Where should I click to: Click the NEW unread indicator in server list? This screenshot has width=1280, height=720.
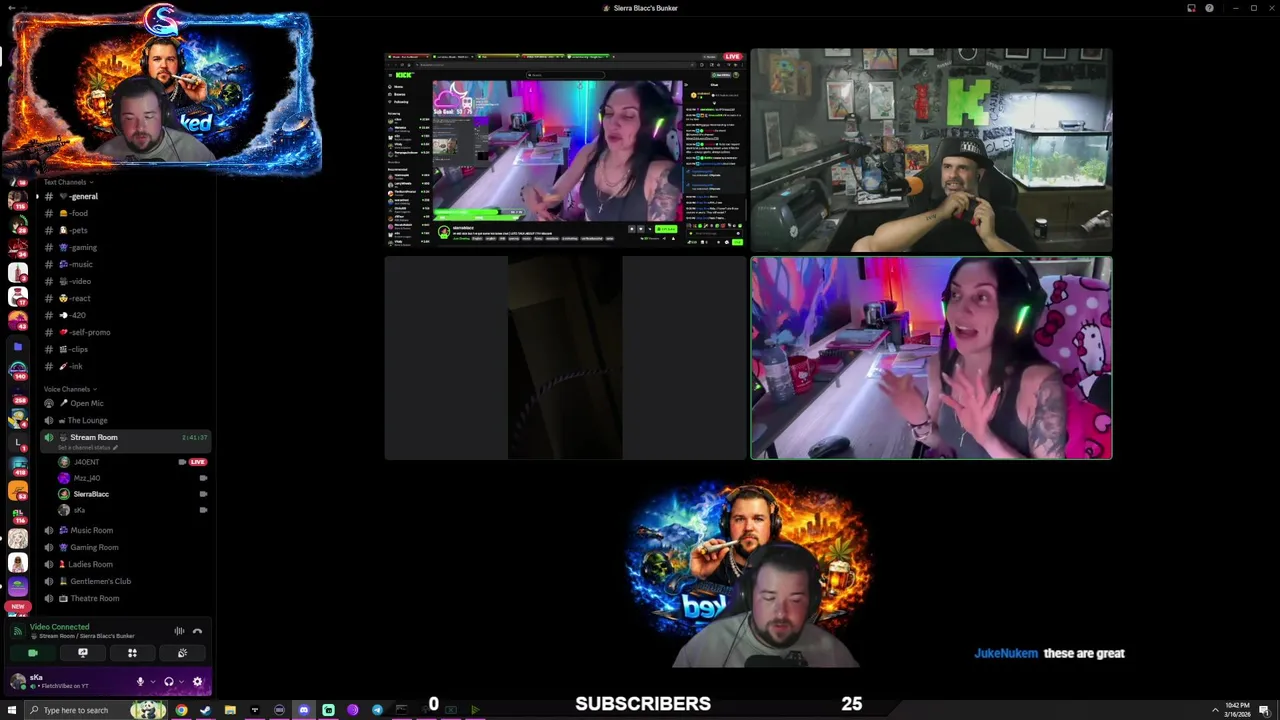pos(17,607)
